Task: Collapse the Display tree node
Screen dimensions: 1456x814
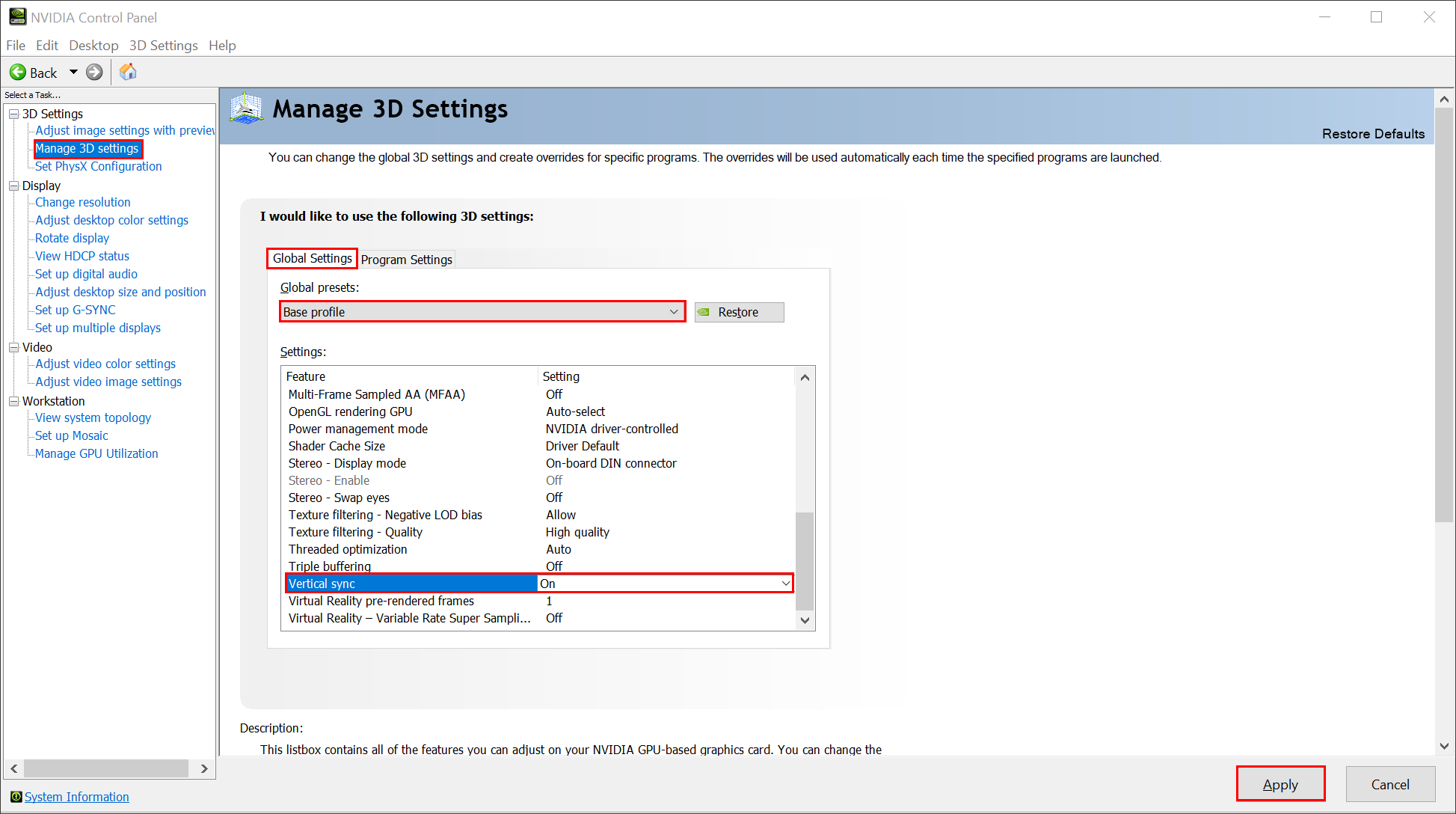Action: click(x=13, y=186)
